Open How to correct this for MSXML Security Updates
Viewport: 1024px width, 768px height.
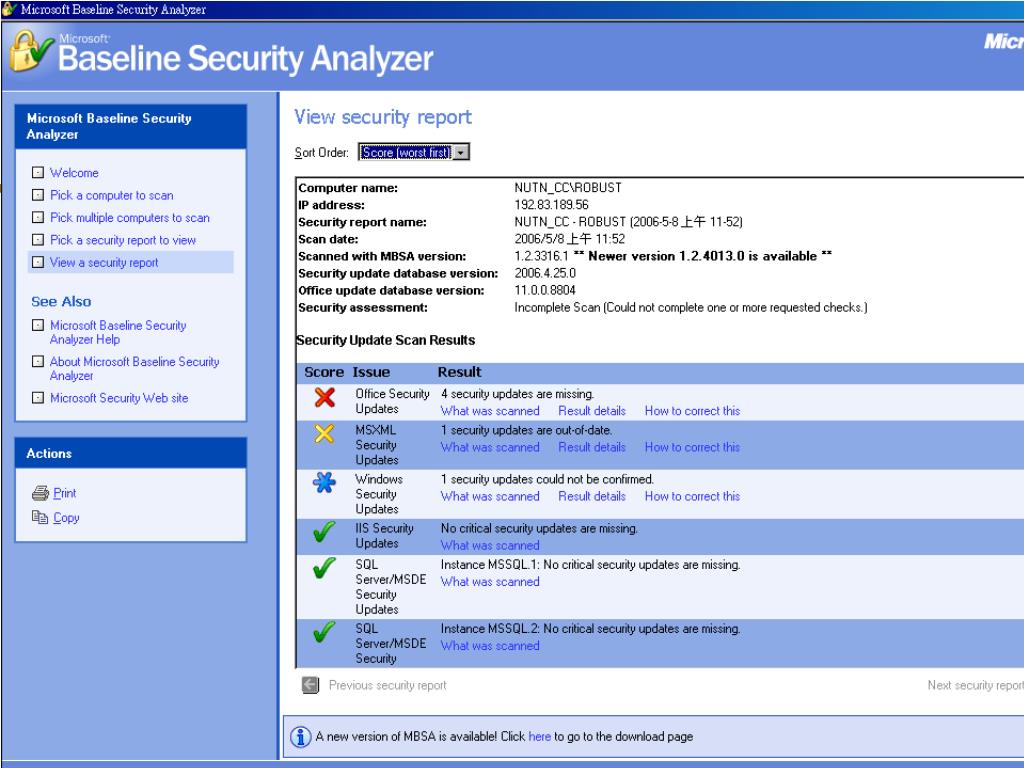point(692,447)
